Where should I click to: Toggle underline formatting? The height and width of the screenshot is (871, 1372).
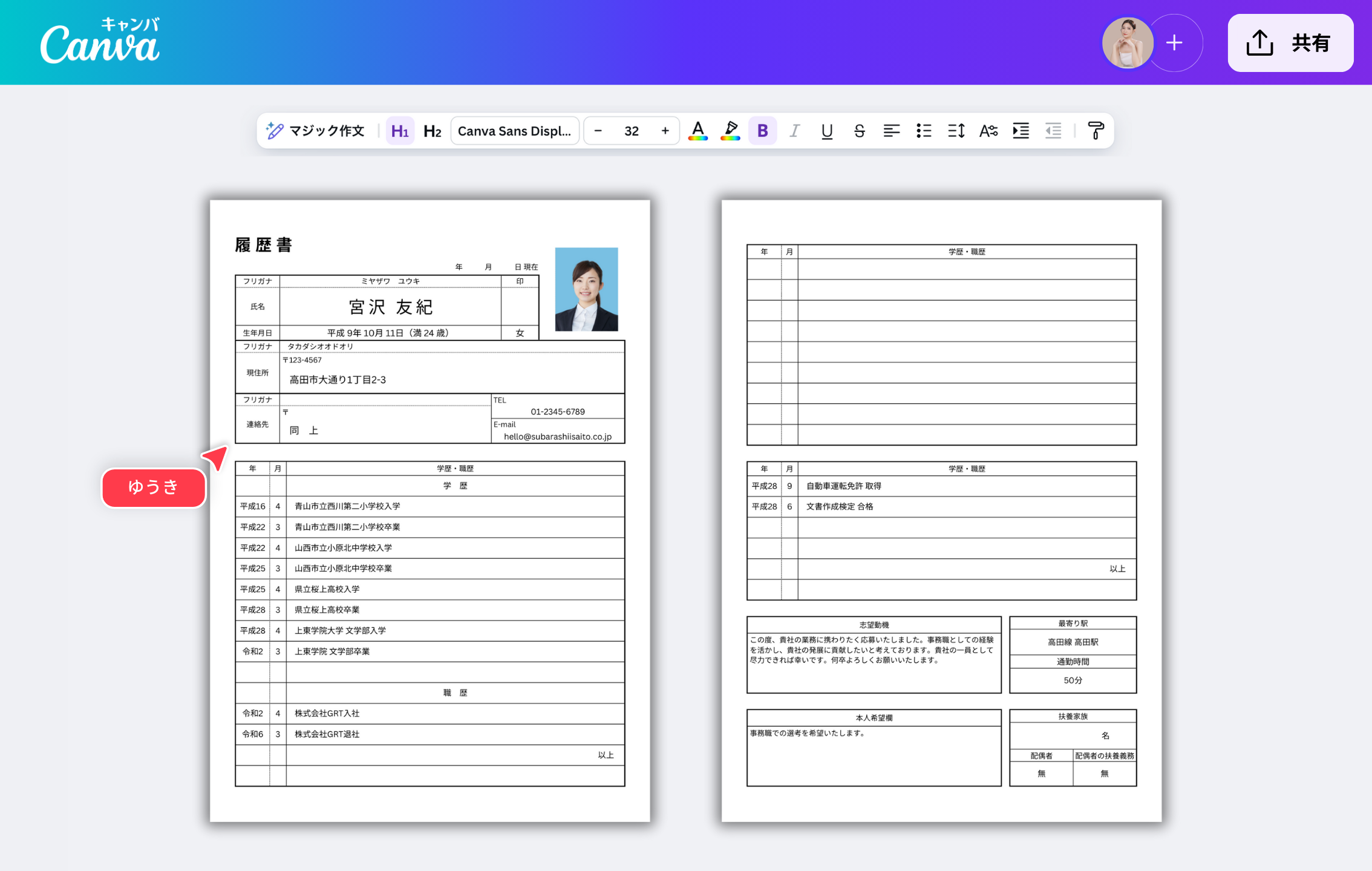[827, 131]
